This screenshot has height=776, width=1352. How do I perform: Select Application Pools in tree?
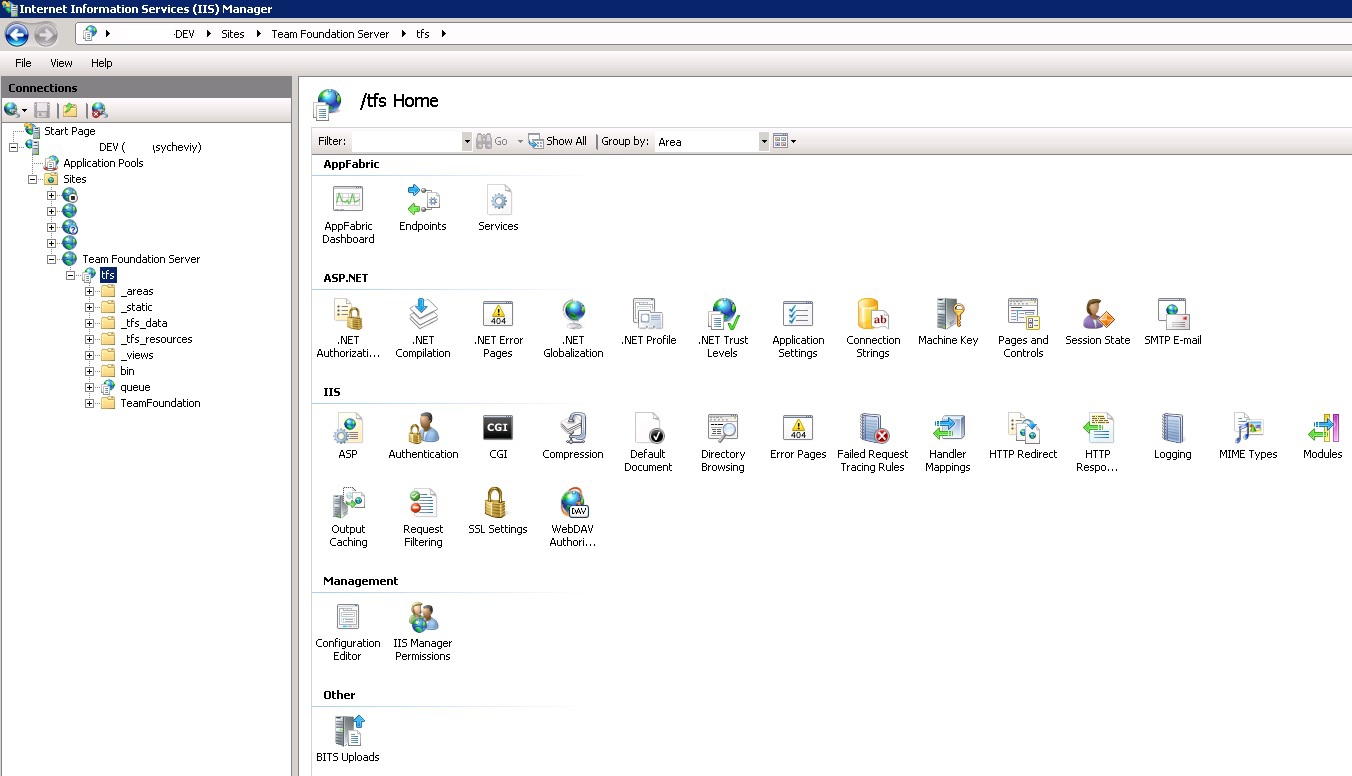pyautogui.click(x=103, y=163)
